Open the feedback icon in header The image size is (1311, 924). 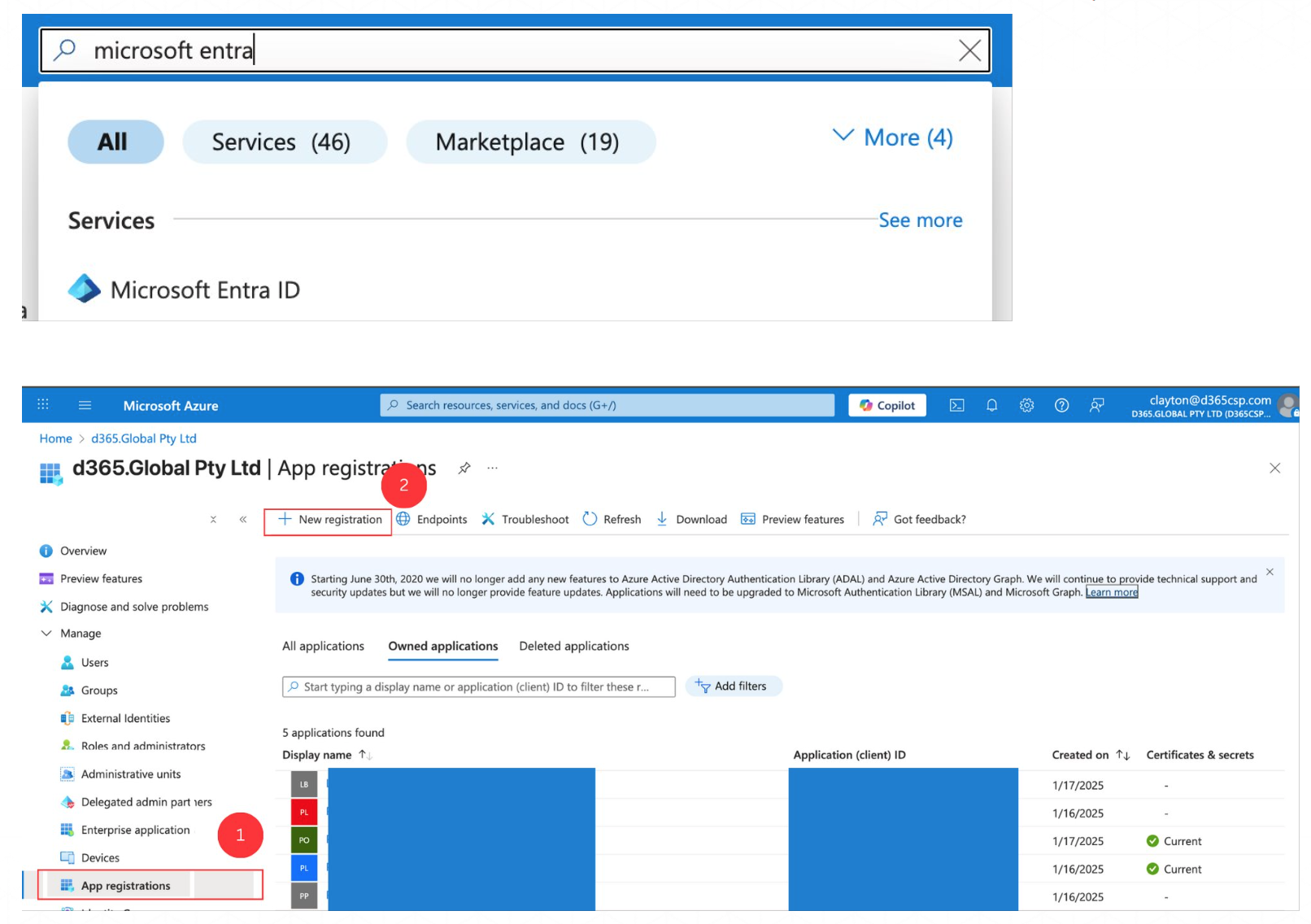(1096, 405)
